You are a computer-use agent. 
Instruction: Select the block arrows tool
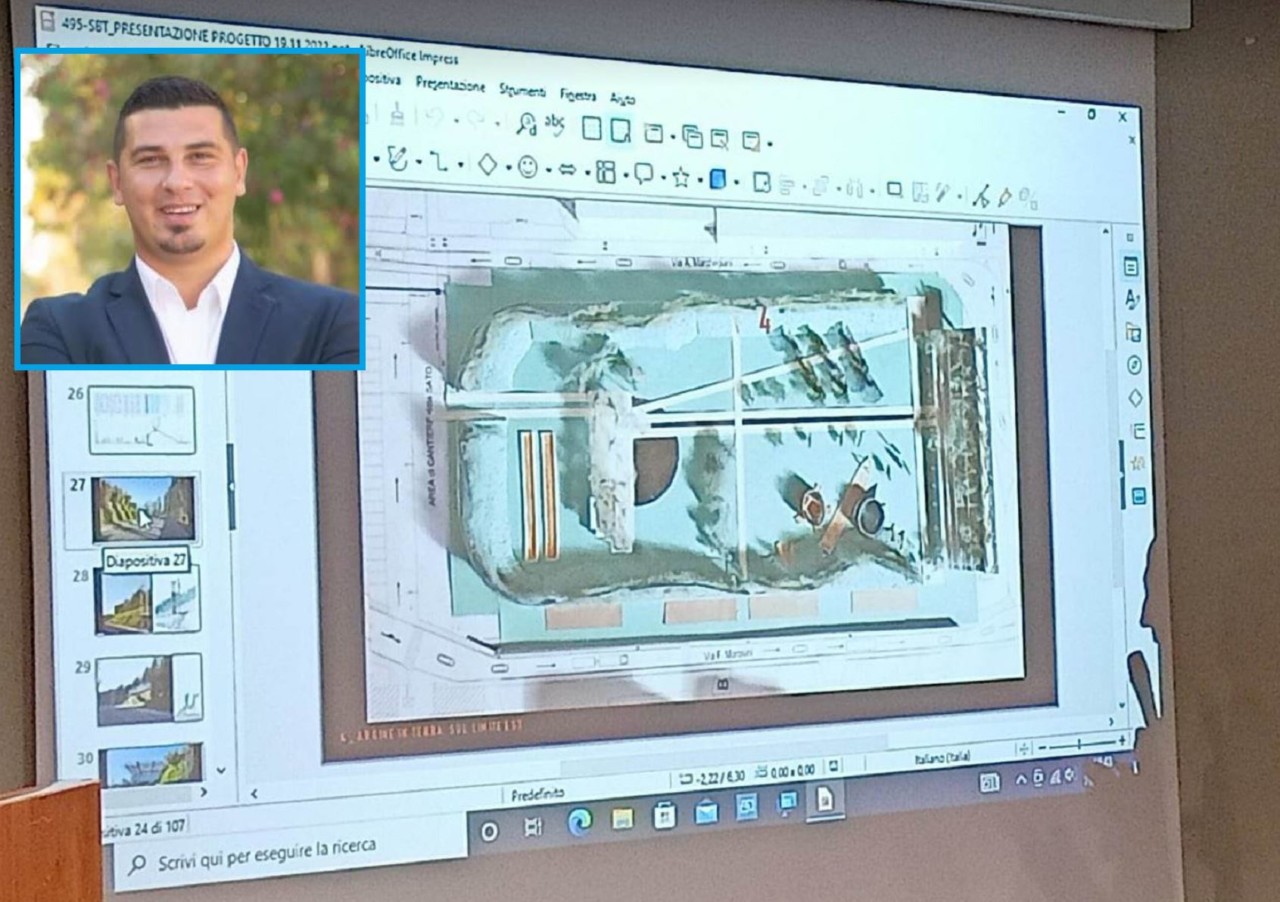566,170
